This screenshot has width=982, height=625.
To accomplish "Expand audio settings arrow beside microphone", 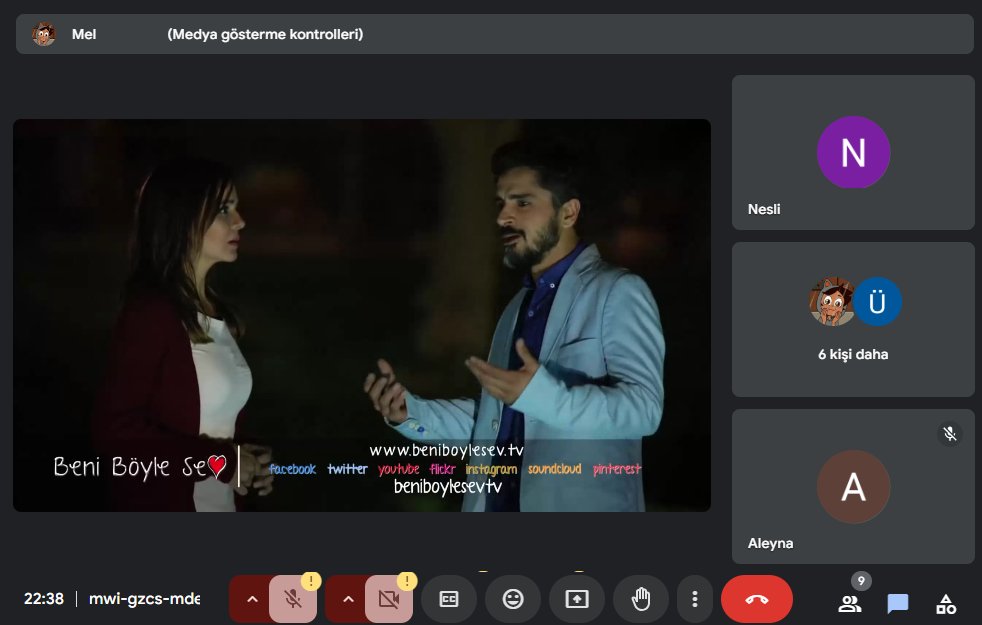I will tap(252, 599).
